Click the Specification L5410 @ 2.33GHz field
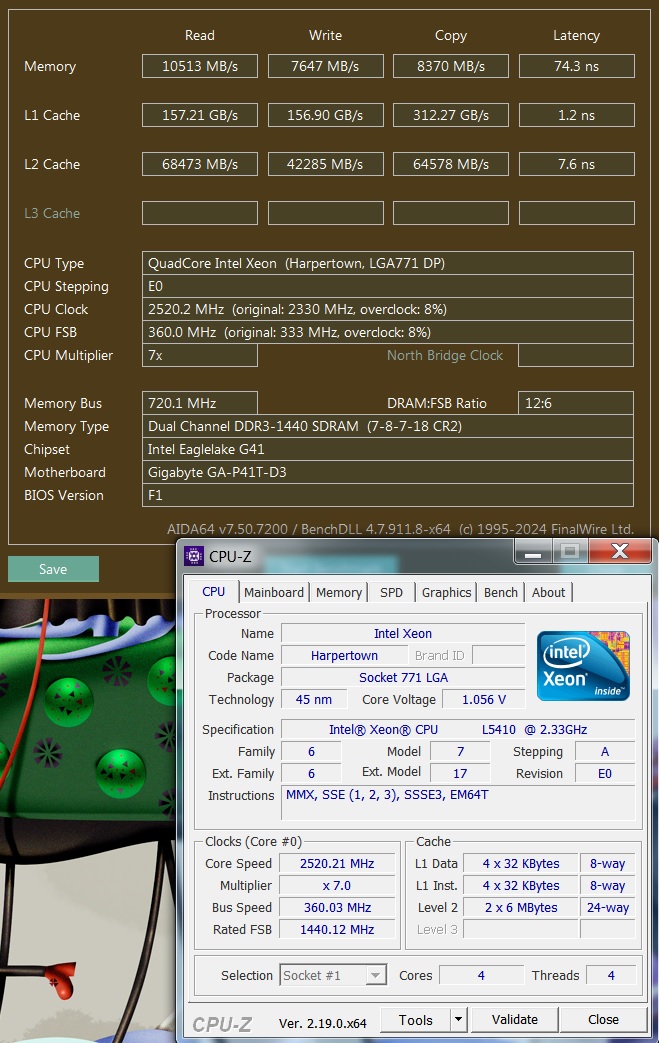The image size is (659, 1043). pyautogui.click(x=458, y=729)
